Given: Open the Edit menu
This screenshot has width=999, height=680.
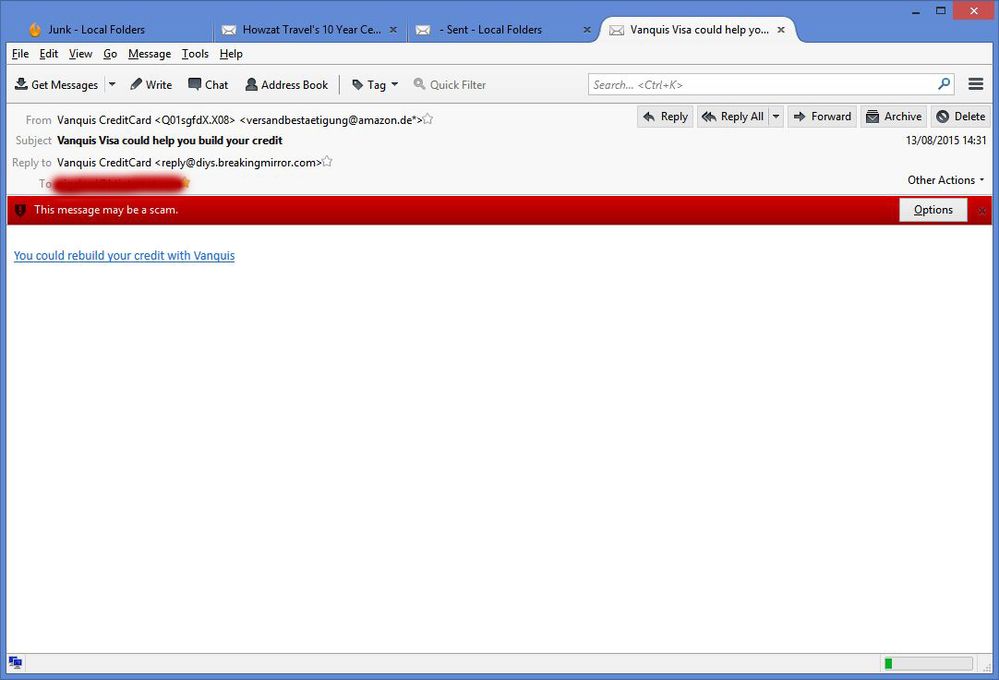Looking at the screenshot, I should click(x=48, y=54).
